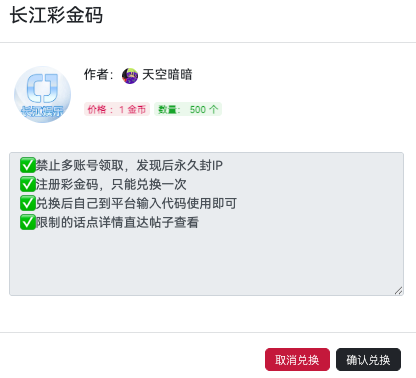Click the checkmark beside 兑换后自己到平台
The width and height of the screenshot is (416, 378).
28,203
